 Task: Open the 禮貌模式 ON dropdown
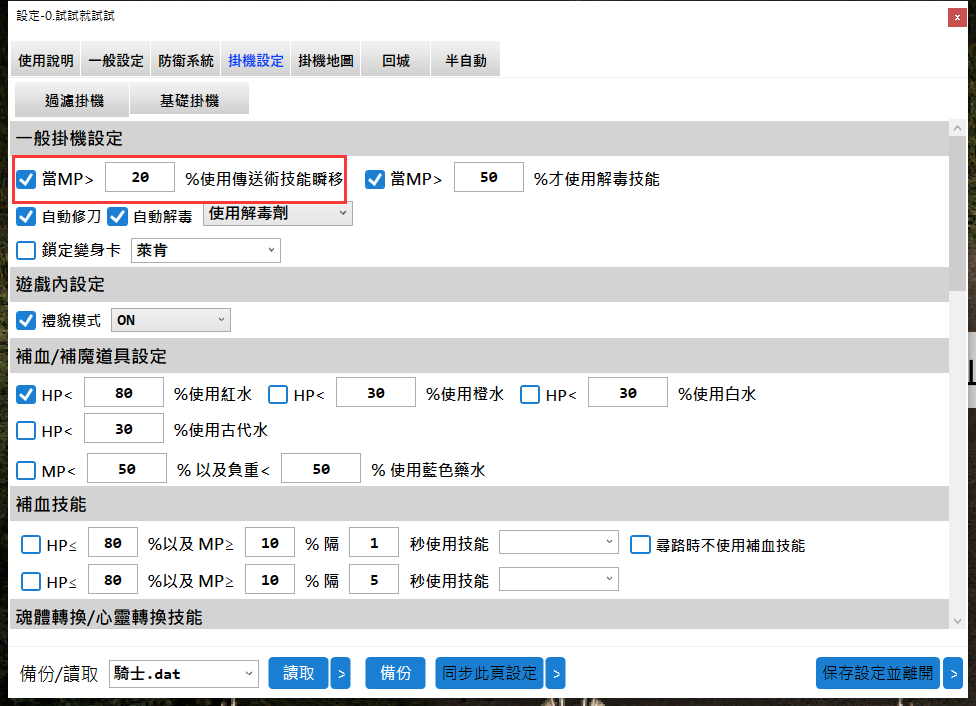tap(170, 321)
